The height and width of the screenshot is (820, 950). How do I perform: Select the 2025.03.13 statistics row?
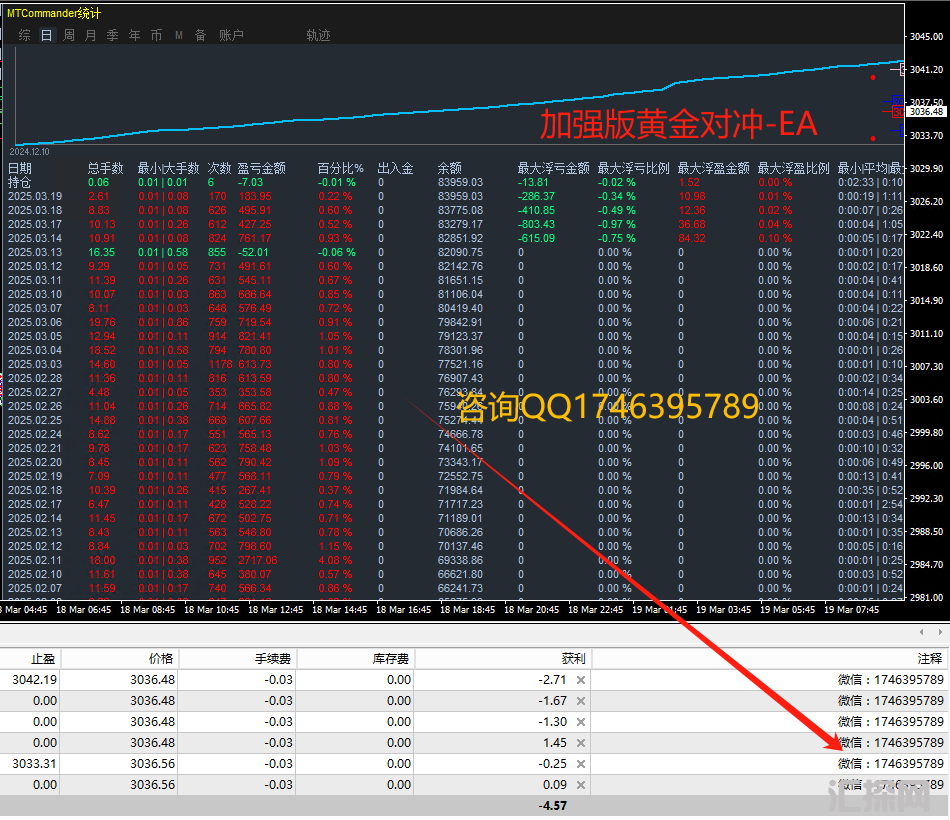(35, 253)
